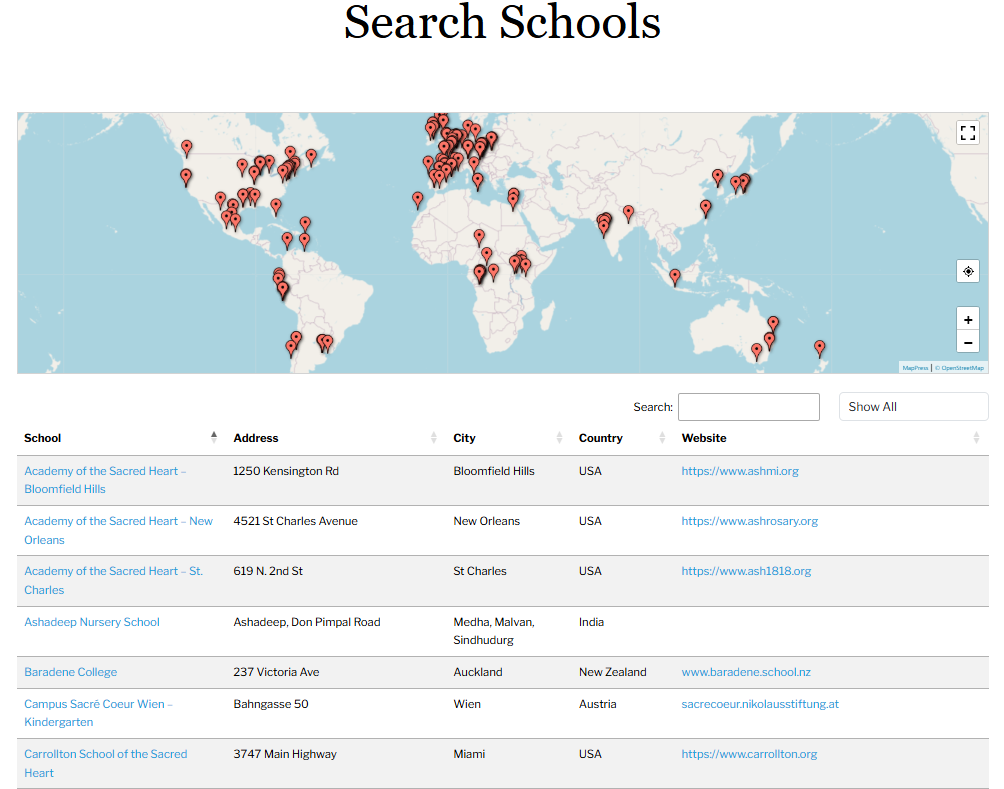
Task: Click the fullscreen map icon
Action: point(967,133)
